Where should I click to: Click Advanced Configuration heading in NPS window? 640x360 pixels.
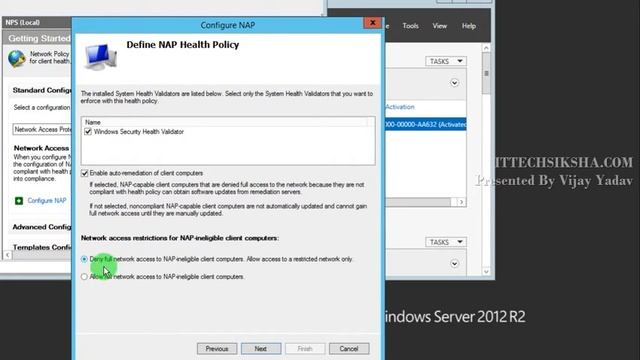(42, 227)
